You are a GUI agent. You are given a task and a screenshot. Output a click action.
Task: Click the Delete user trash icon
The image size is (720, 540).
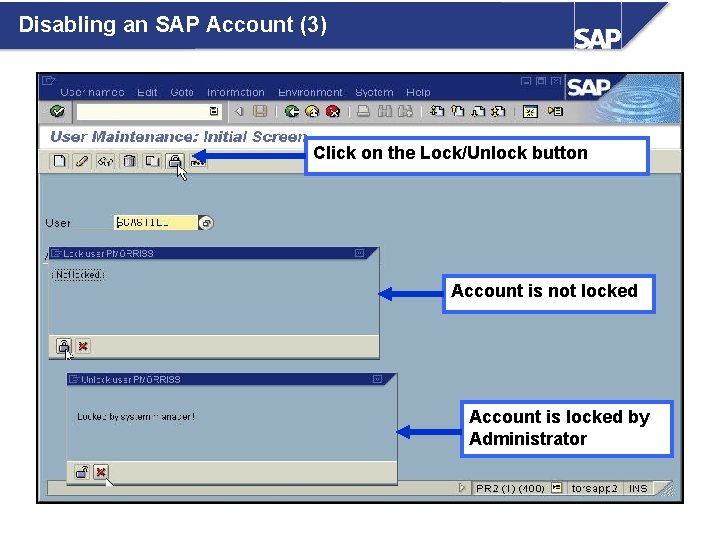tap(129, 161)
